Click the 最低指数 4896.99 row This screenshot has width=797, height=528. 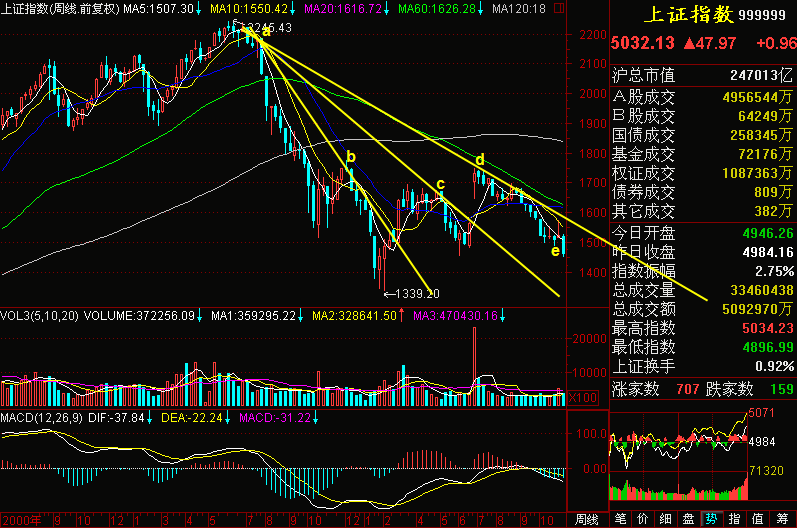coord(702,347)
